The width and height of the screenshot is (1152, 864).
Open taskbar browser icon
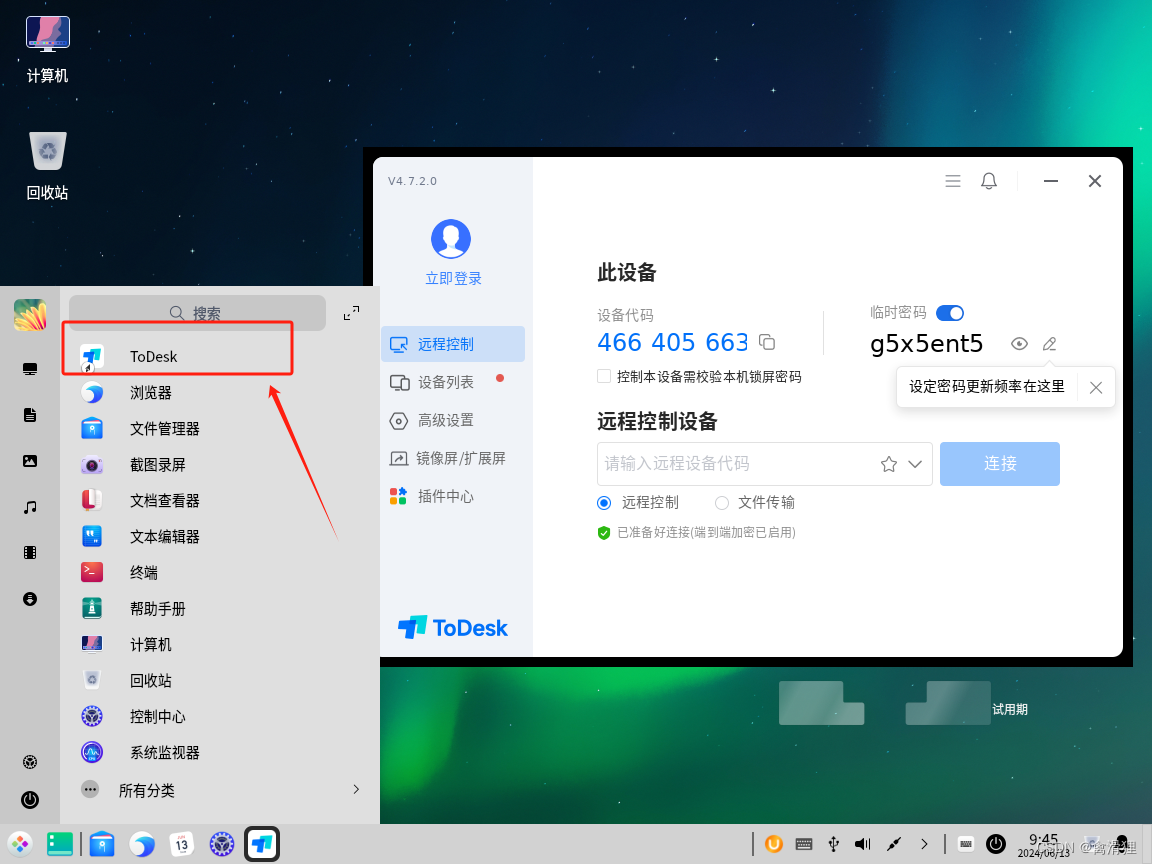tap(142, 844)
